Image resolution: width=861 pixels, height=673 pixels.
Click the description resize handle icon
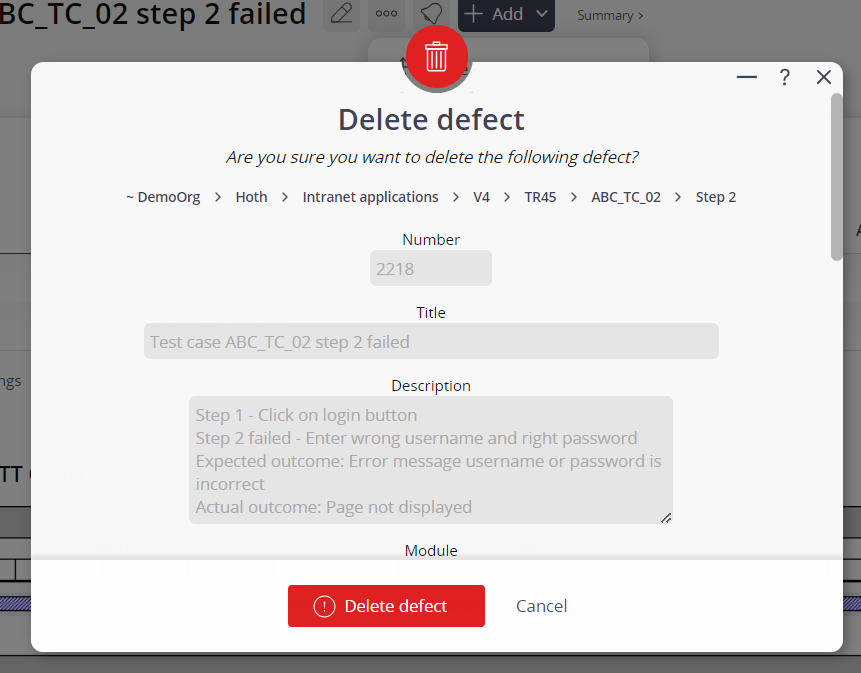[x=666, y=517]
